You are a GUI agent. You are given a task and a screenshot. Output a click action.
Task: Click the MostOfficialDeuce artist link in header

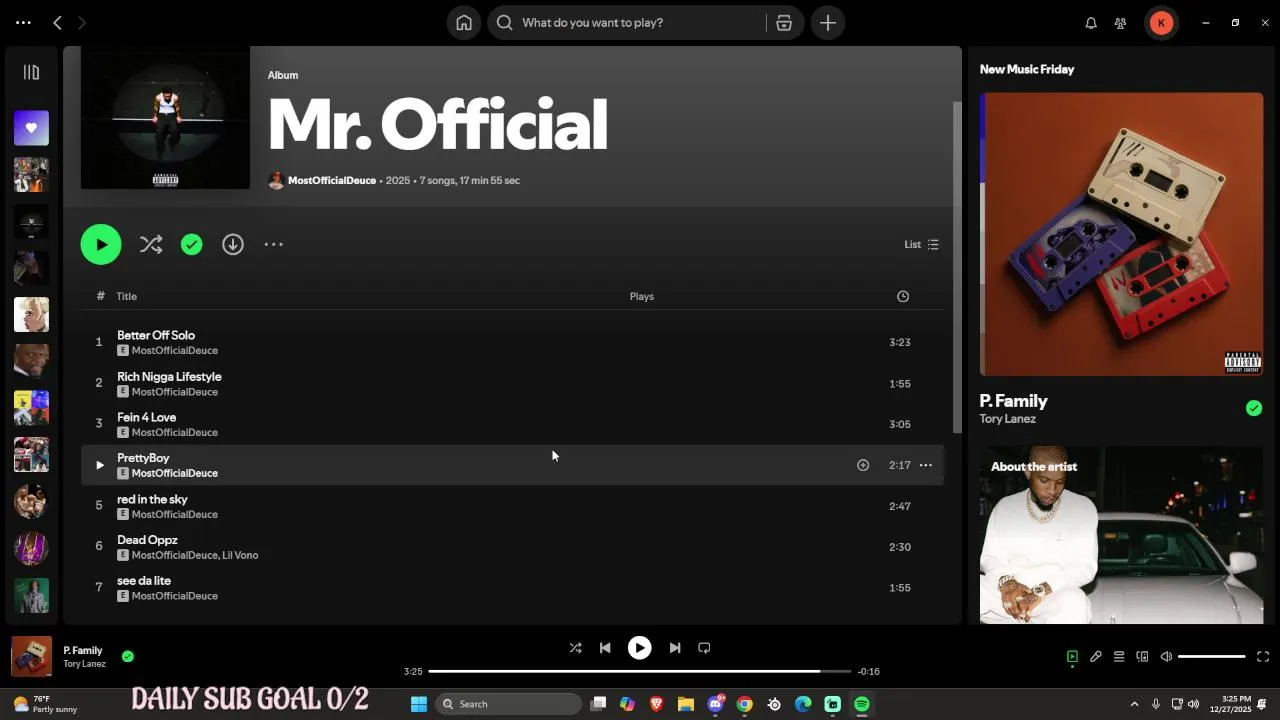(332, 180)
